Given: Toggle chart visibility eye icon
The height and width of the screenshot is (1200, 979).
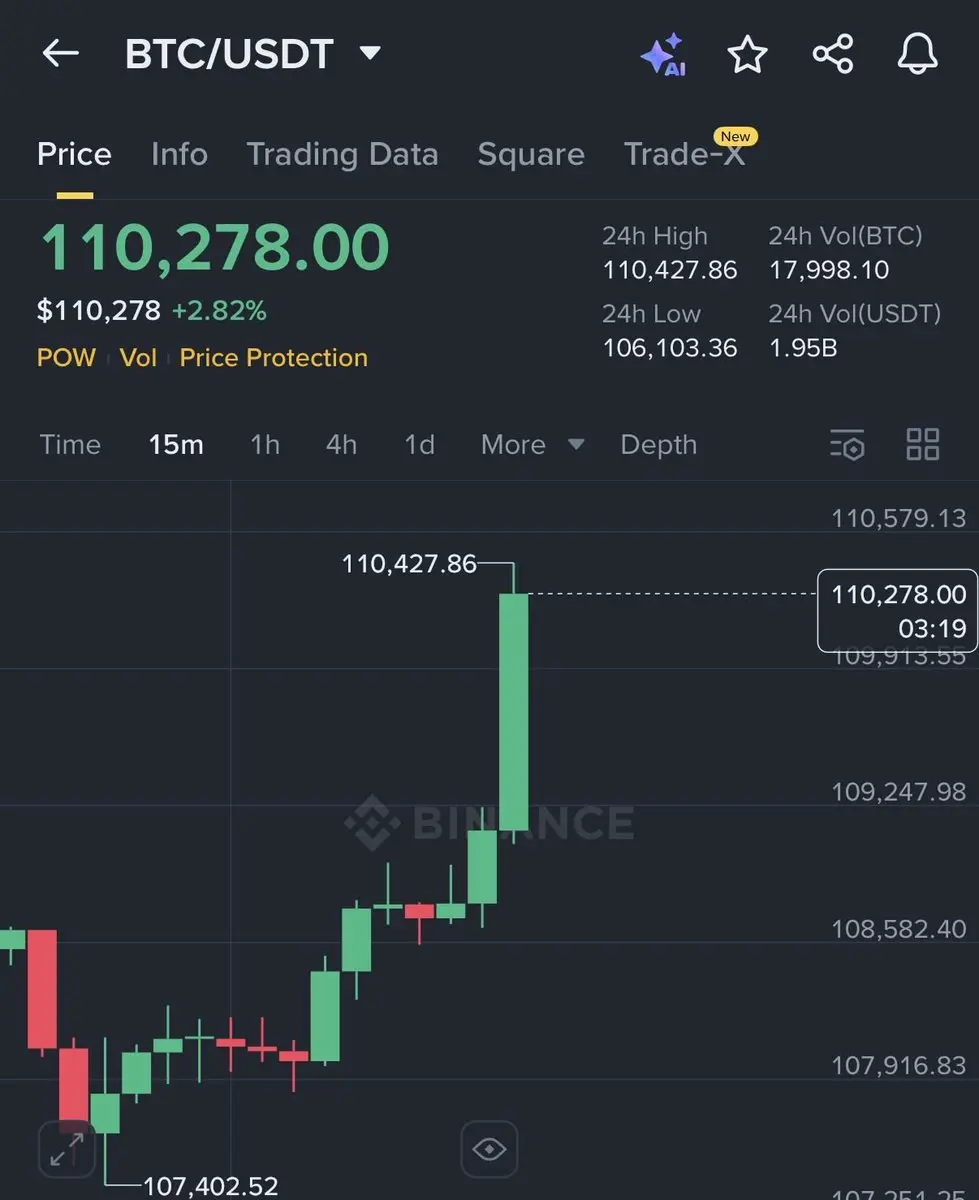Looking at the screenshot, I should point(489,1149).
